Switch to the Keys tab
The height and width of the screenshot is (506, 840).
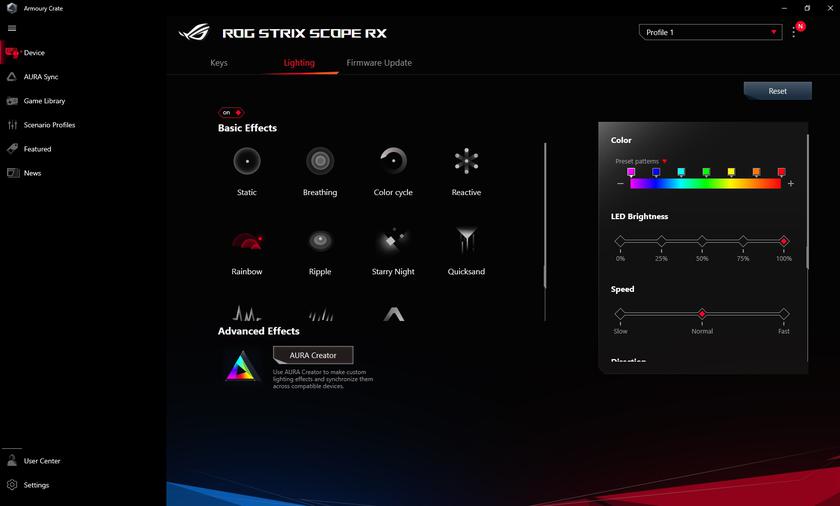tap(219, 63)
